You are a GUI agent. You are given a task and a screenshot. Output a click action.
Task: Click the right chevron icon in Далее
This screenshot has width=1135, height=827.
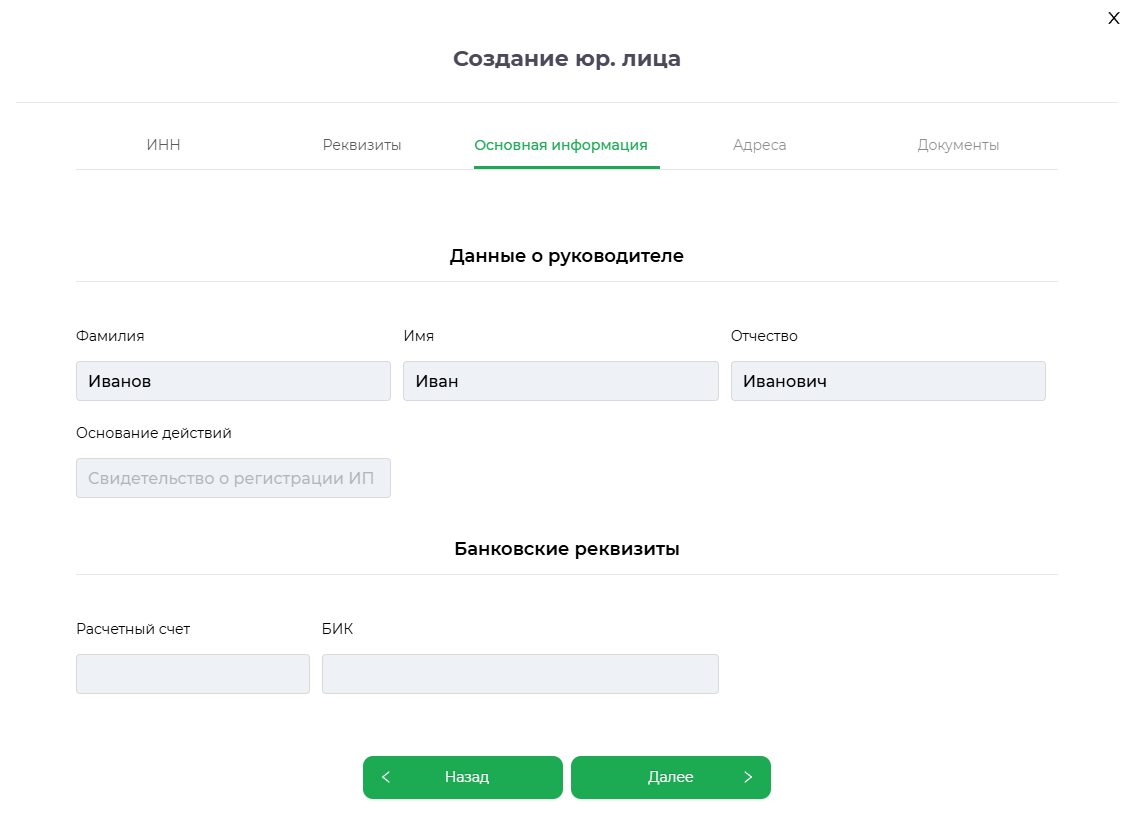coord(748,777)
